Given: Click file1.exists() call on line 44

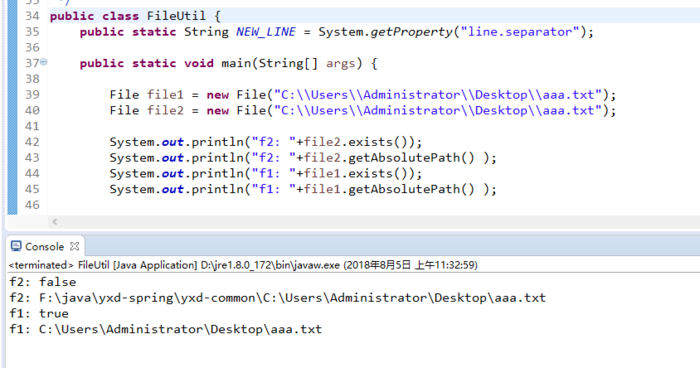Looking at the screenshot, I should (x=359, y=173).
